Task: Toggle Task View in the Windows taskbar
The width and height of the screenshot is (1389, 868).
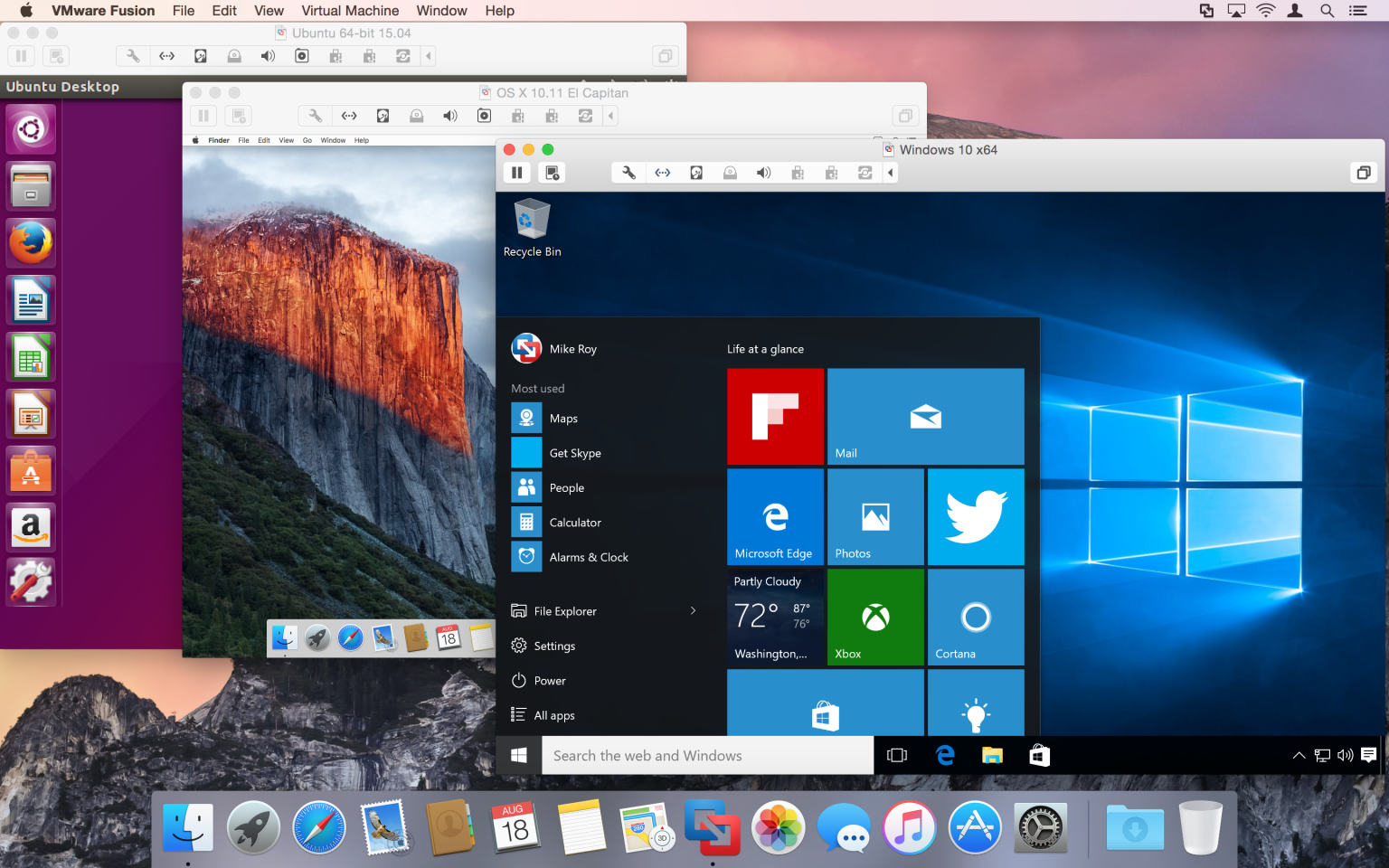Action: (x=896, y=755)
